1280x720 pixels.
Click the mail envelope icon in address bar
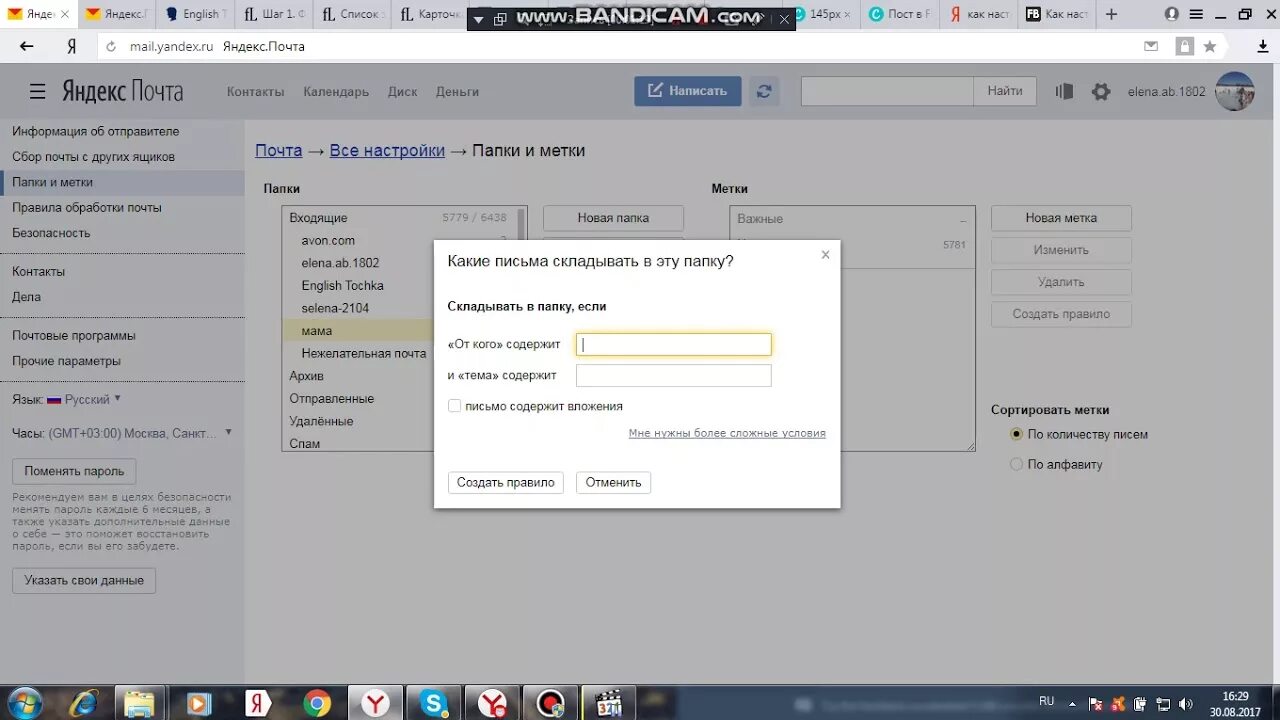[1151, 46]
